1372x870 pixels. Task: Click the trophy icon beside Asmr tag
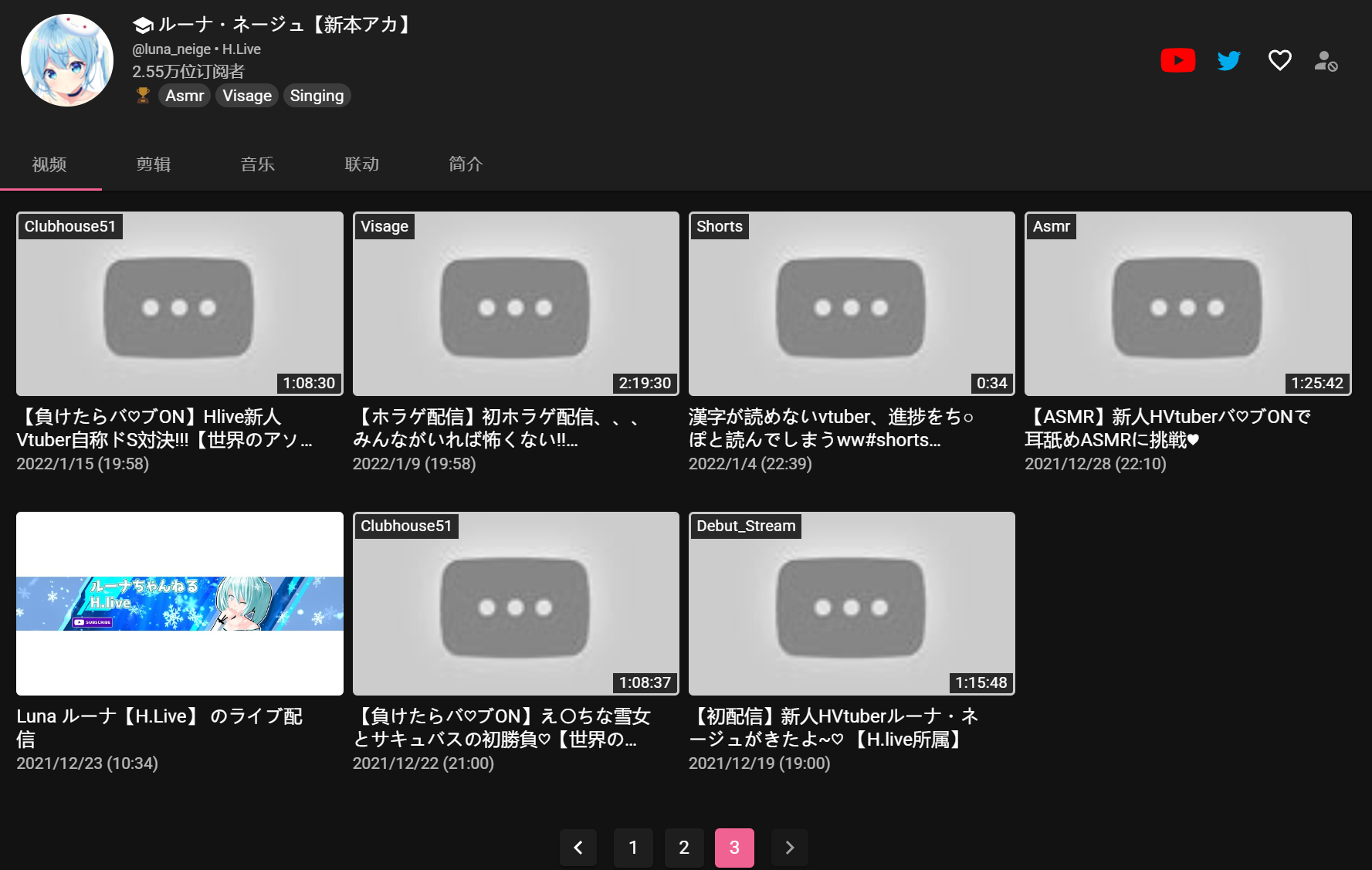click(143, 96)
